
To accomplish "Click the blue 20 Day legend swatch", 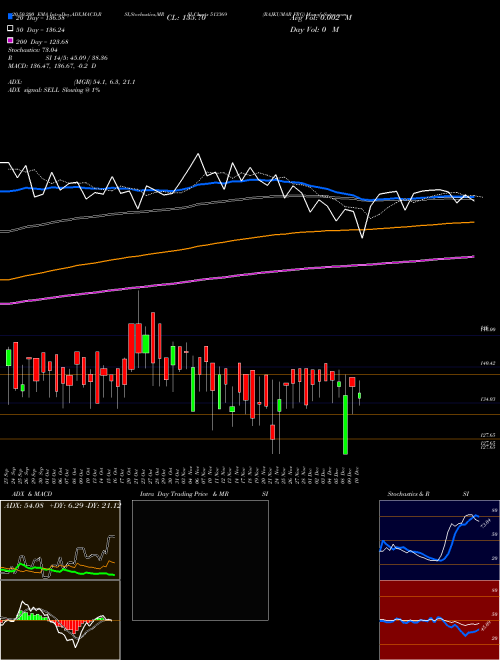I will [11, 17].
